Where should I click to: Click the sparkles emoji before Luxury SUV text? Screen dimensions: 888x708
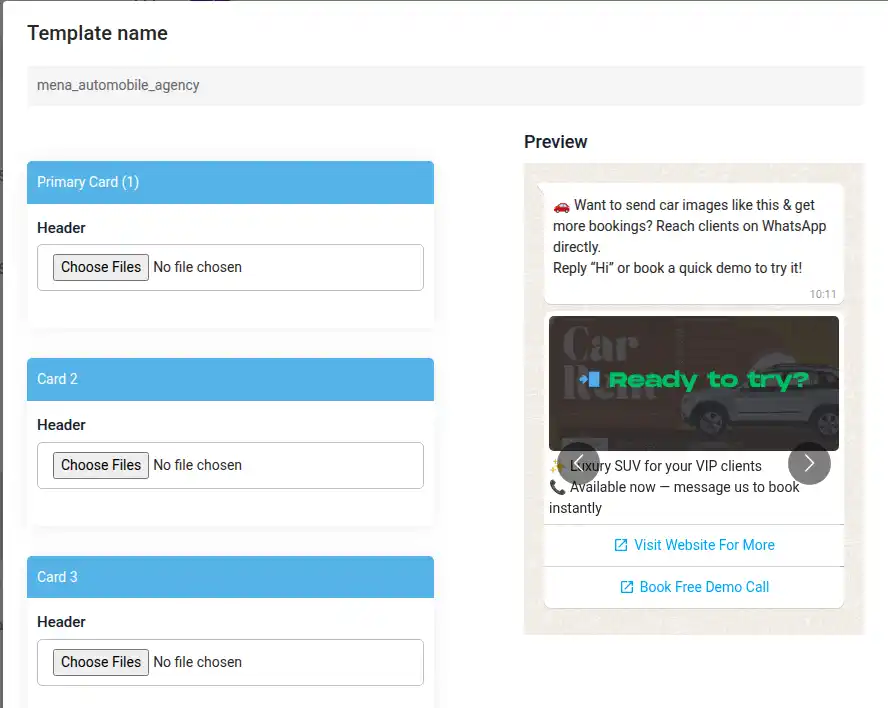[x=557, y=466]
